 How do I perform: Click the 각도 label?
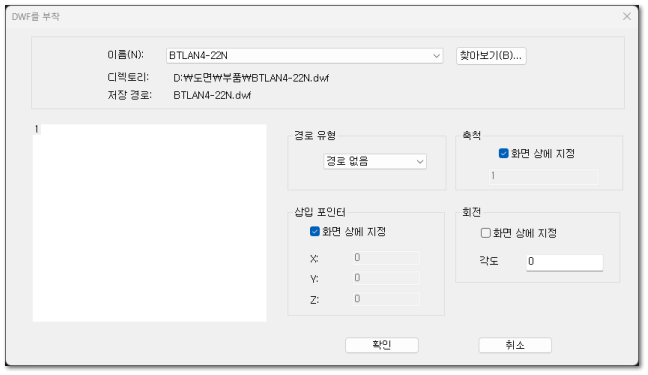click(488, 261)
